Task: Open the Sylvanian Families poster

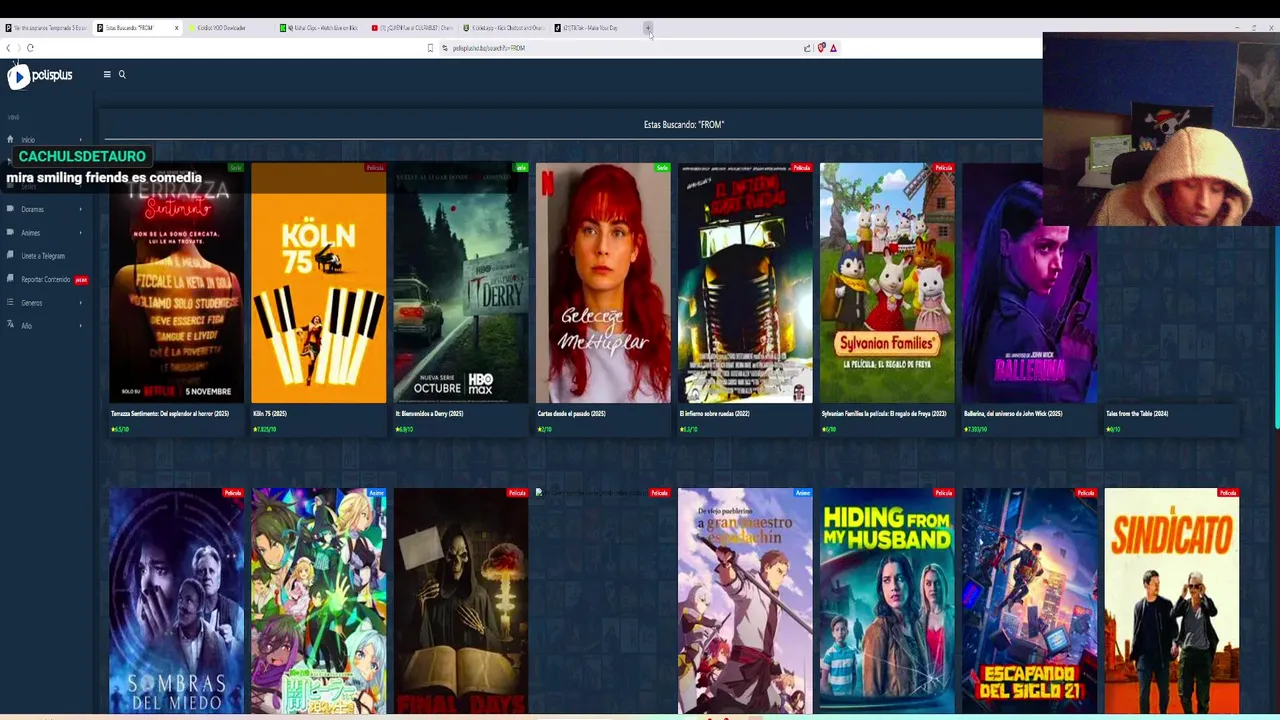Action: point(887,283)
